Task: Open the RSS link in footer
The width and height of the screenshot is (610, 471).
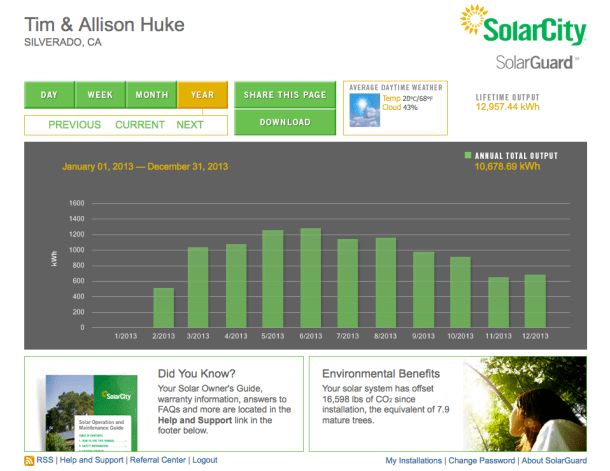Action: tap(45, 460)
